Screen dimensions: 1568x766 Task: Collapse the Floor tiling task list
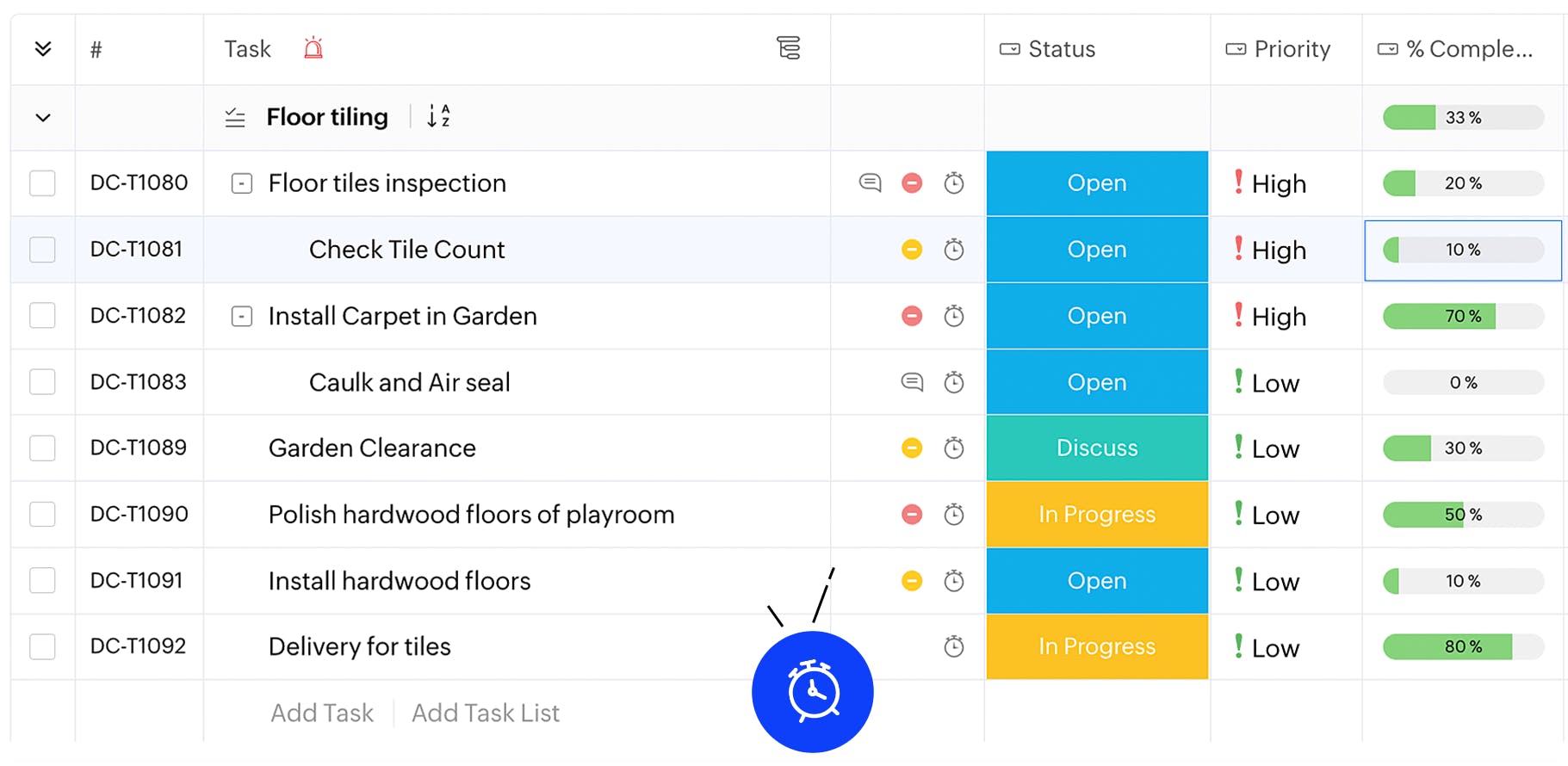pos(43,117)
